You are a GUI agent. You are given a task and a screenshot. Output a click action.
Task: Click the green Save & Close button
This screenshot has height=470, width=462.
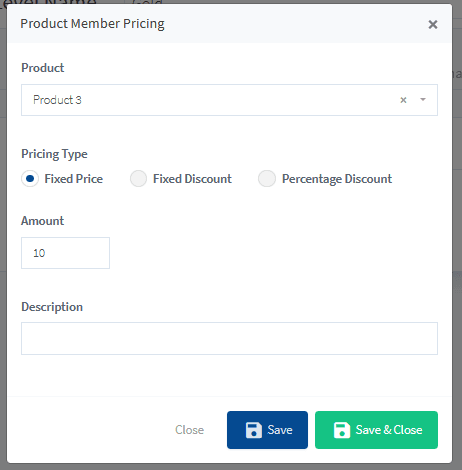point(376,430)
